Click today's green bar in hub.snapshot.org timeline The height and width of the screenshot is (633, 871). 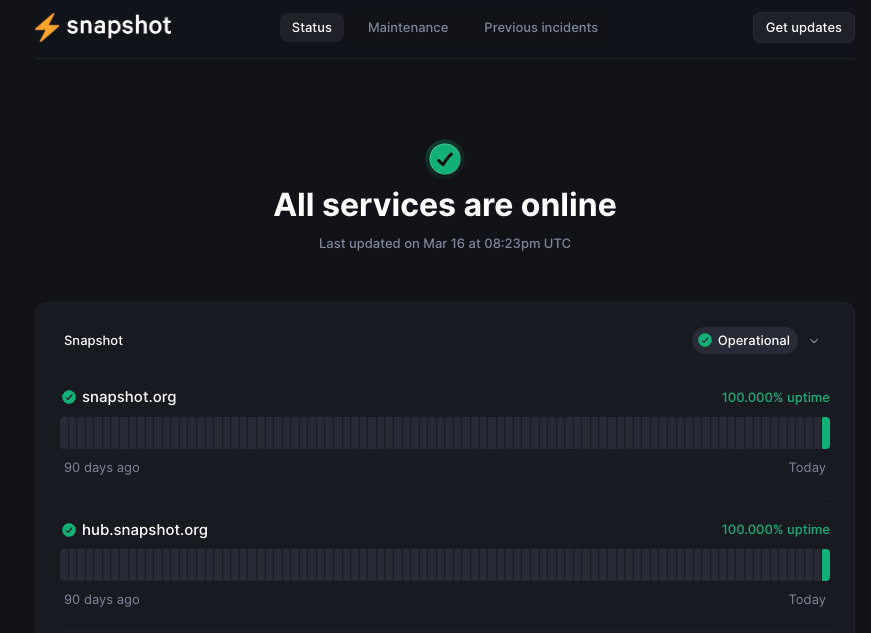pyautogui.click(x=826, y=565)
